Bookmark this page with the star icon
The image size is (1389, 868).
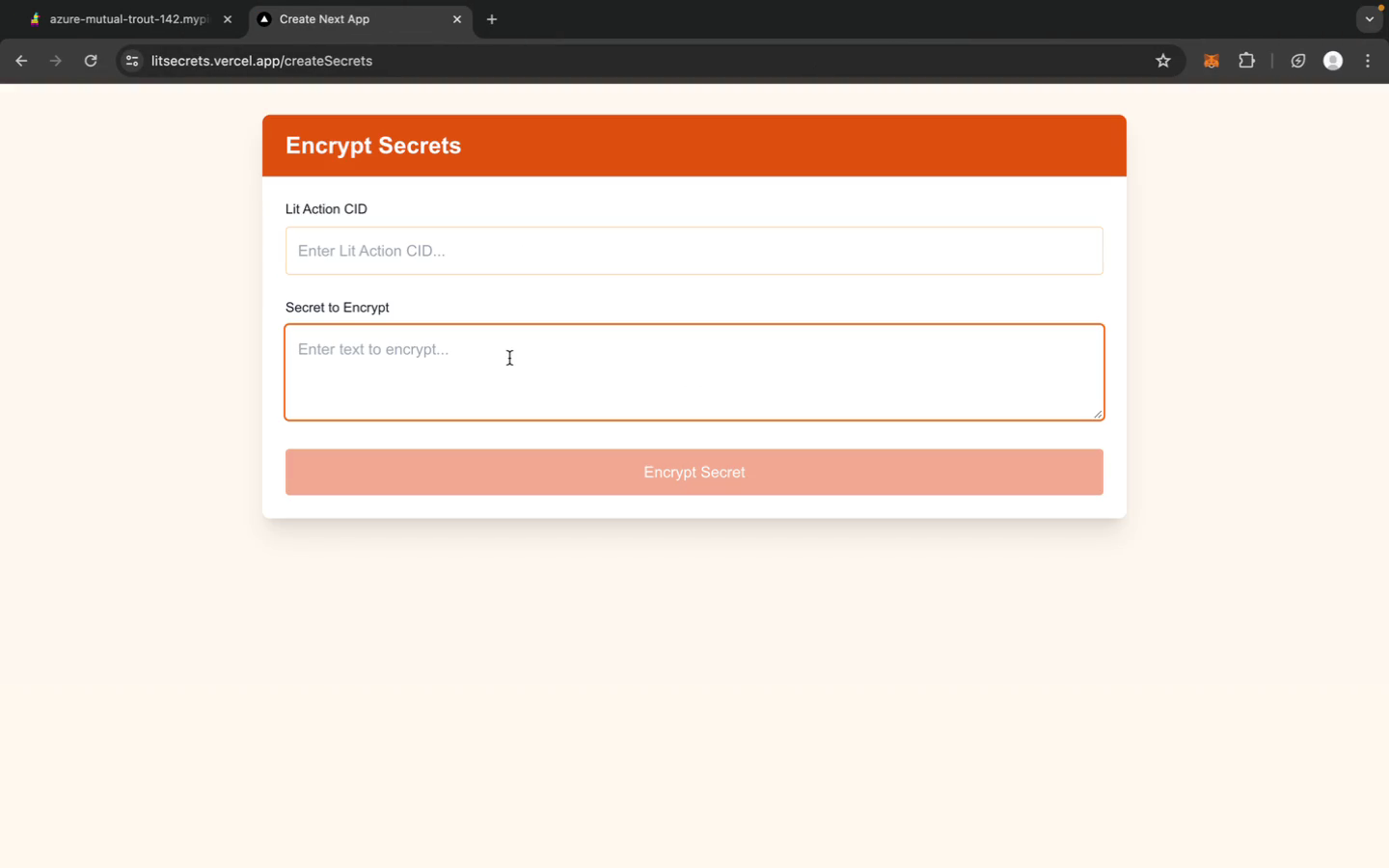click(1163, 61)
